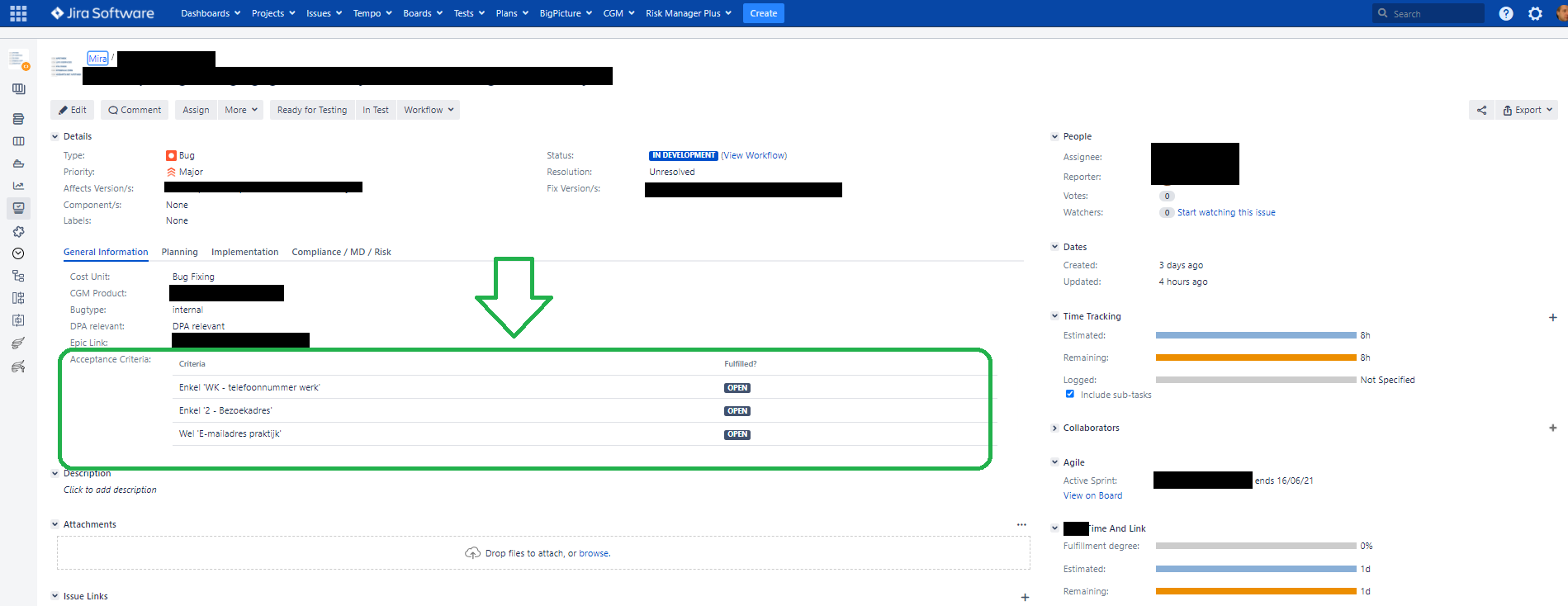Image resolution: width=1568 pixels, height=606 pixels.
Task: Open the Active sprints columns icon
Action: pyautogui.click(x=18, y=141)
